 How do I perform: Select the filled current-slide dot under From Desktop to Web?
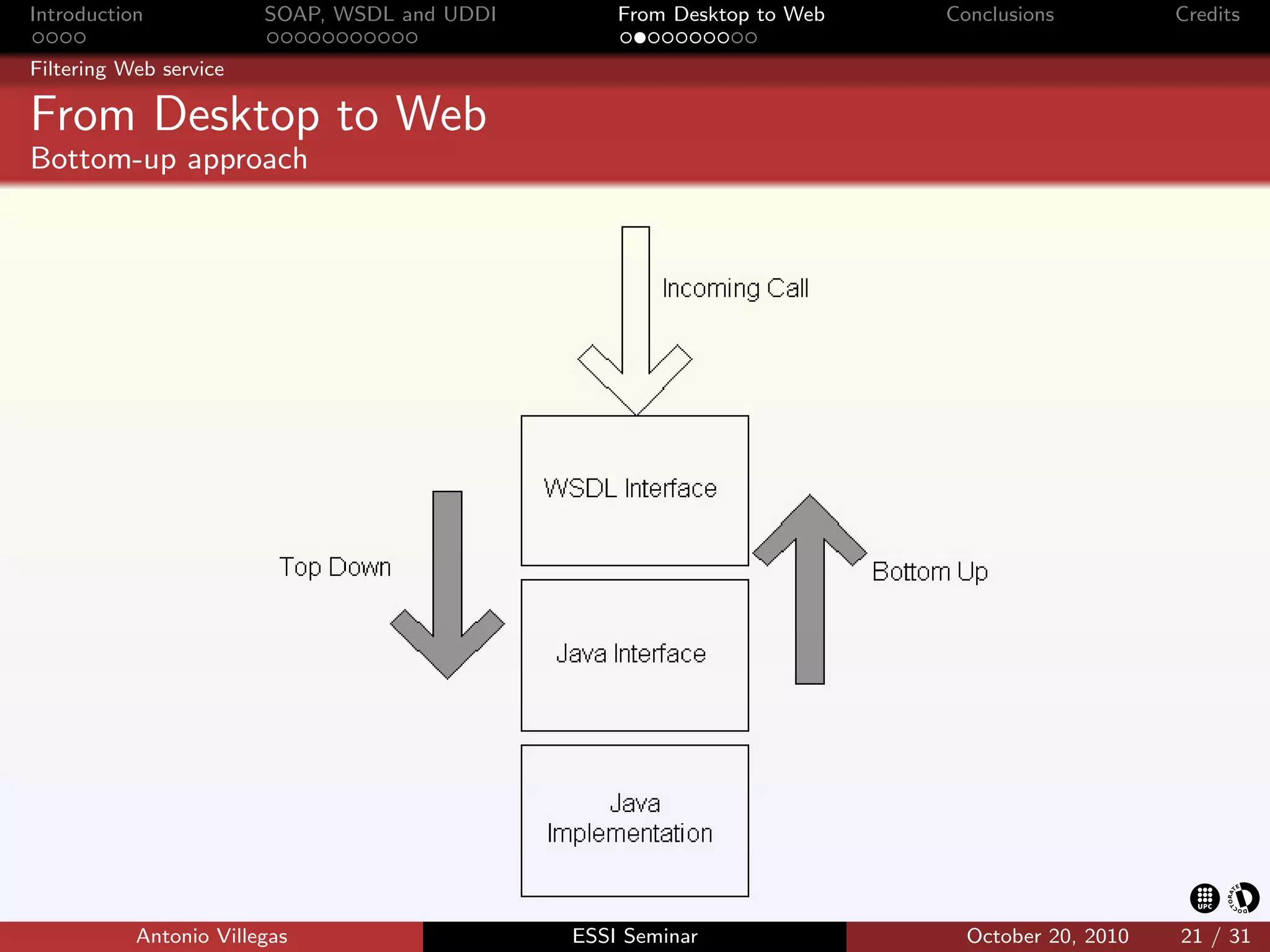coord(640,38)
